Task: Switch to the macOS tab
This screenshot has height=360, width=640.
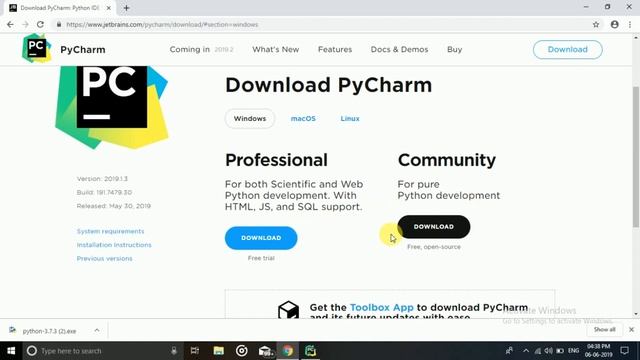Action: tap(303, 119)
